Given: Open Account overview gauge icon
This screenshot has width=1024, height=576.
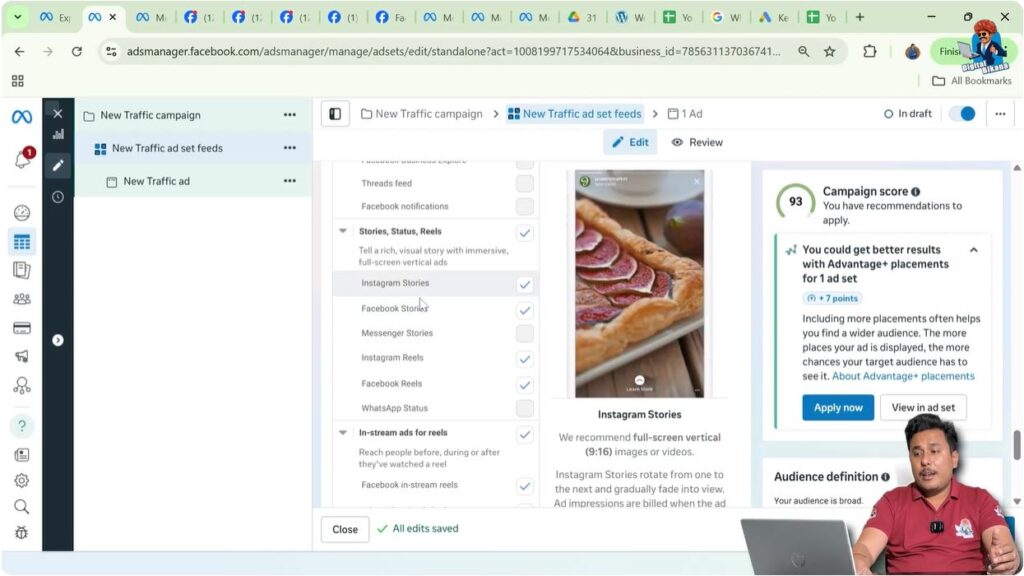Looking at the screenshot, I should (22, 213).
